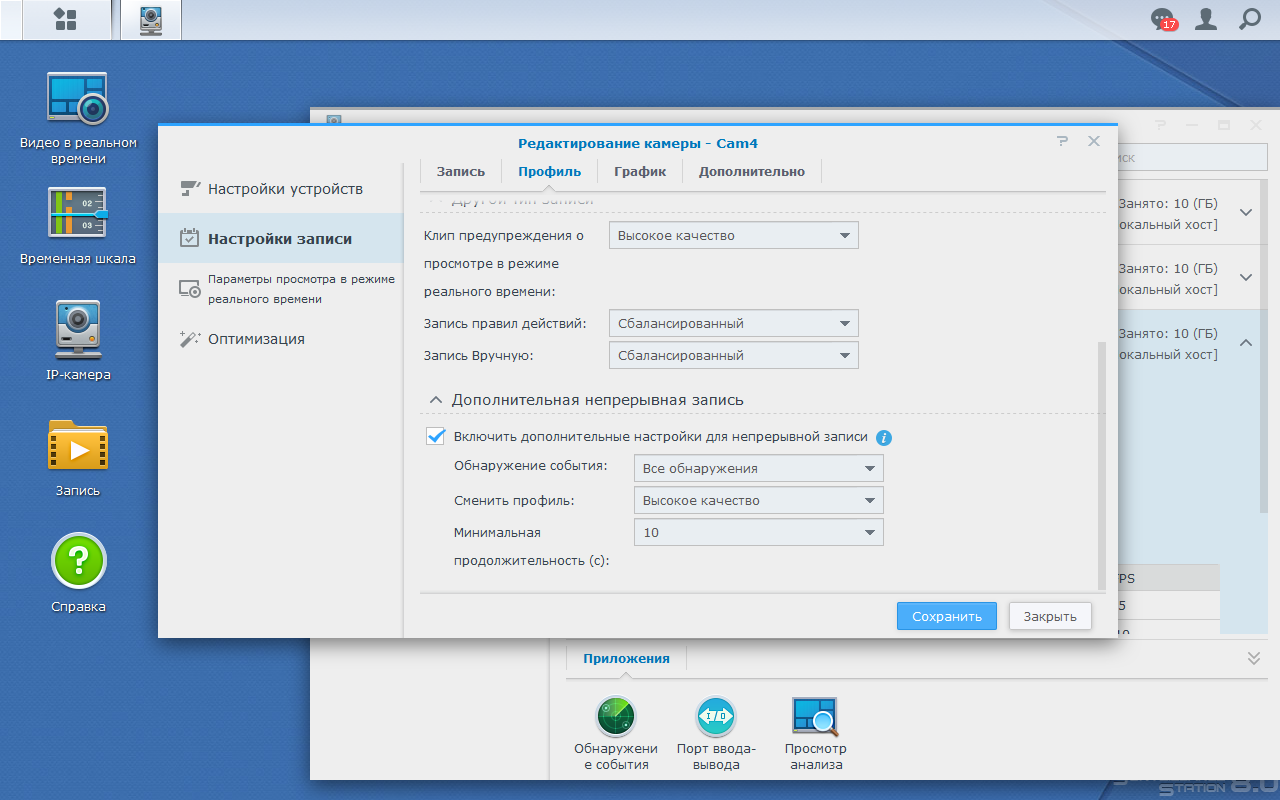Collapse the expanded camera row with up chevron
Screen dimensions: 1280x800
click(x=1246, y=343)
